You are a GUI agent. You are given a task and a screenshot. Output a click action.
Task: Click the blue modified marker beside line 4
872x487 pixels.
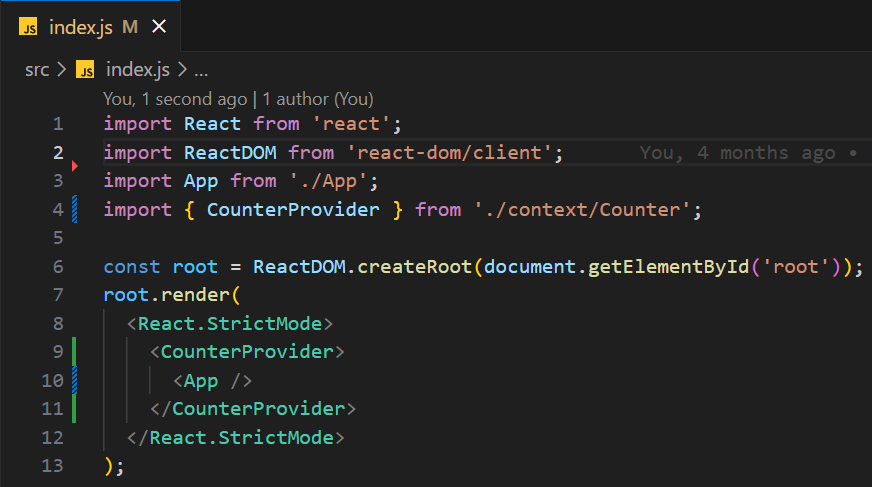pos(75,210)
